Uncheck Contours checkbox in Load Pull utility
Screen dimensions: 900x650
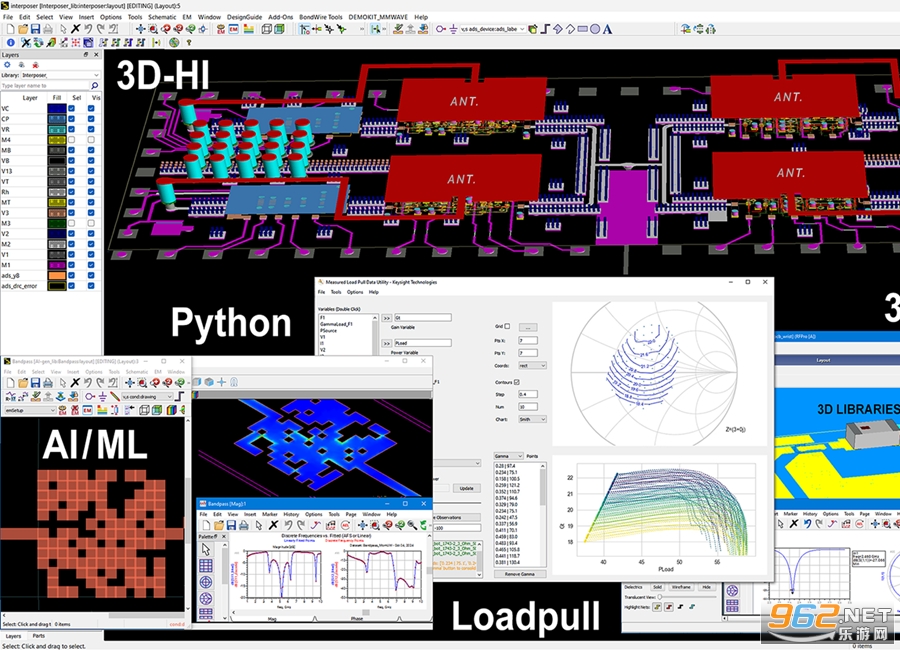pos(517,382)
